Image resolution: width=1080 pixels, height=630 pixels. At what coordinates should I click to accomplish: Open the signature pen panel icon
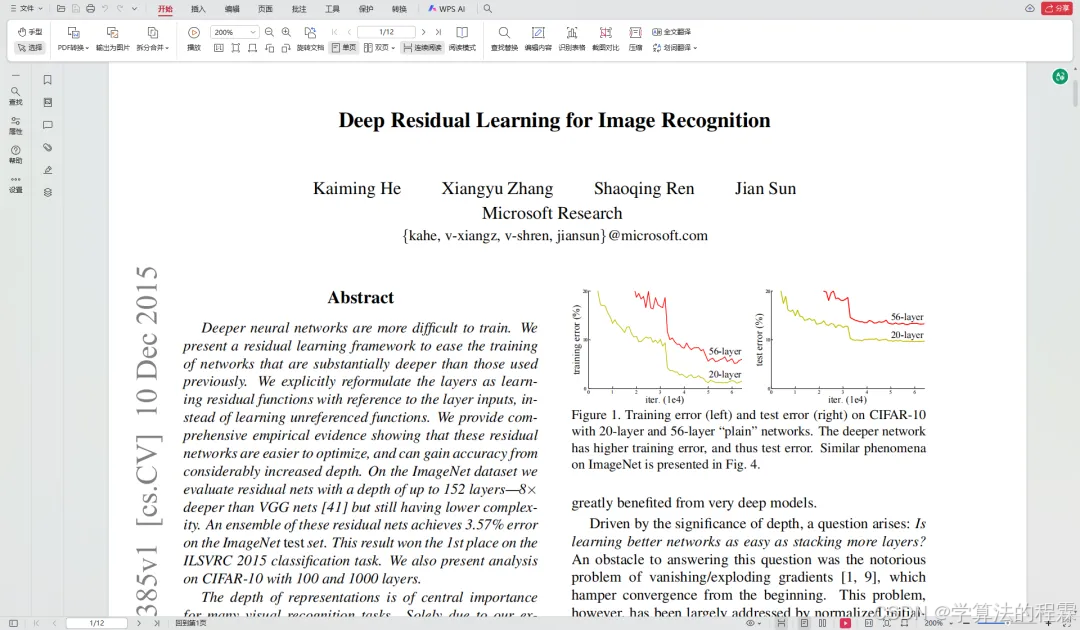(x=48, y=170)
